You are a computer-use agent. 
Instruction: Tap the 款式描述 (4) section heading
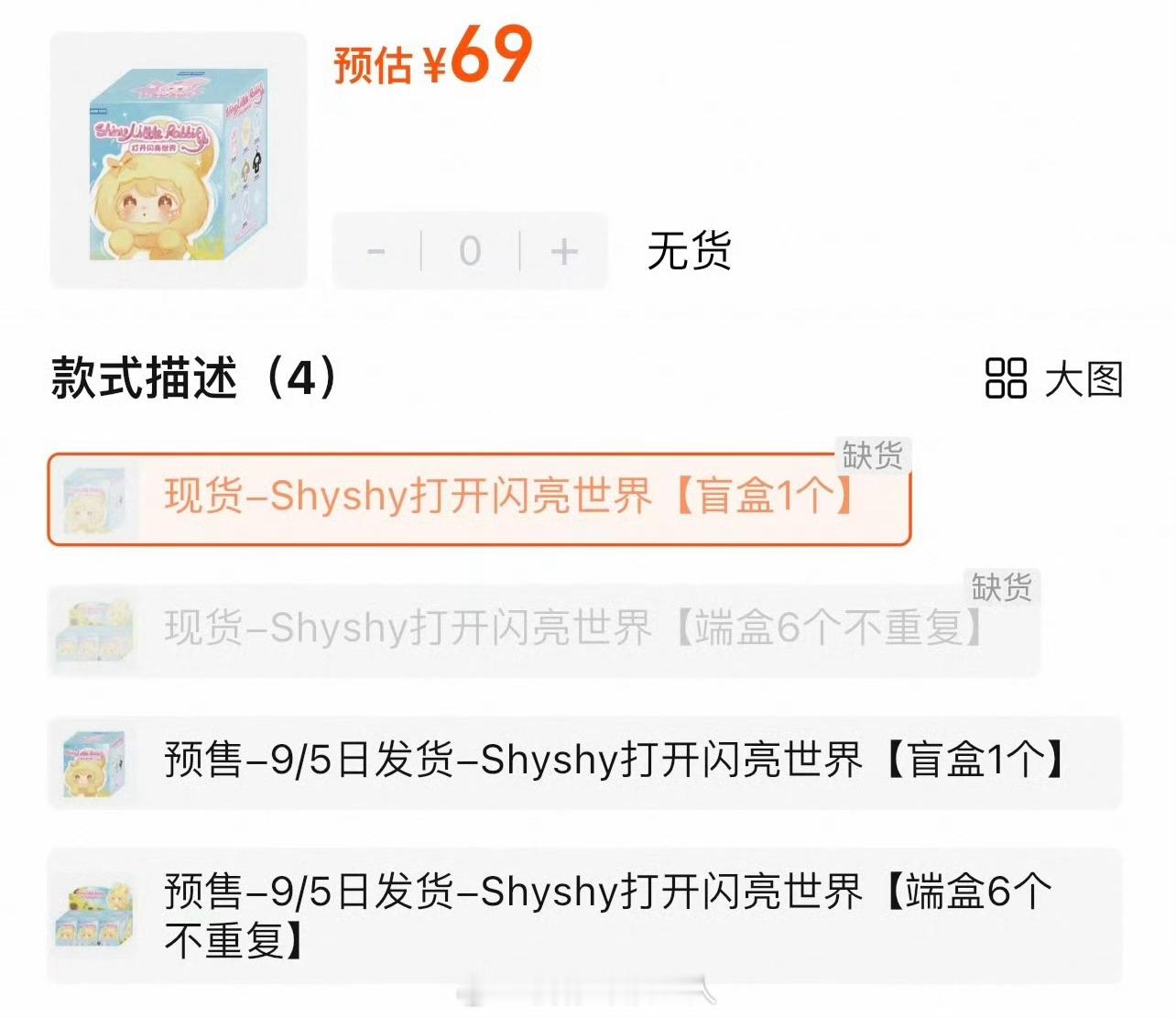click(196, 378)
